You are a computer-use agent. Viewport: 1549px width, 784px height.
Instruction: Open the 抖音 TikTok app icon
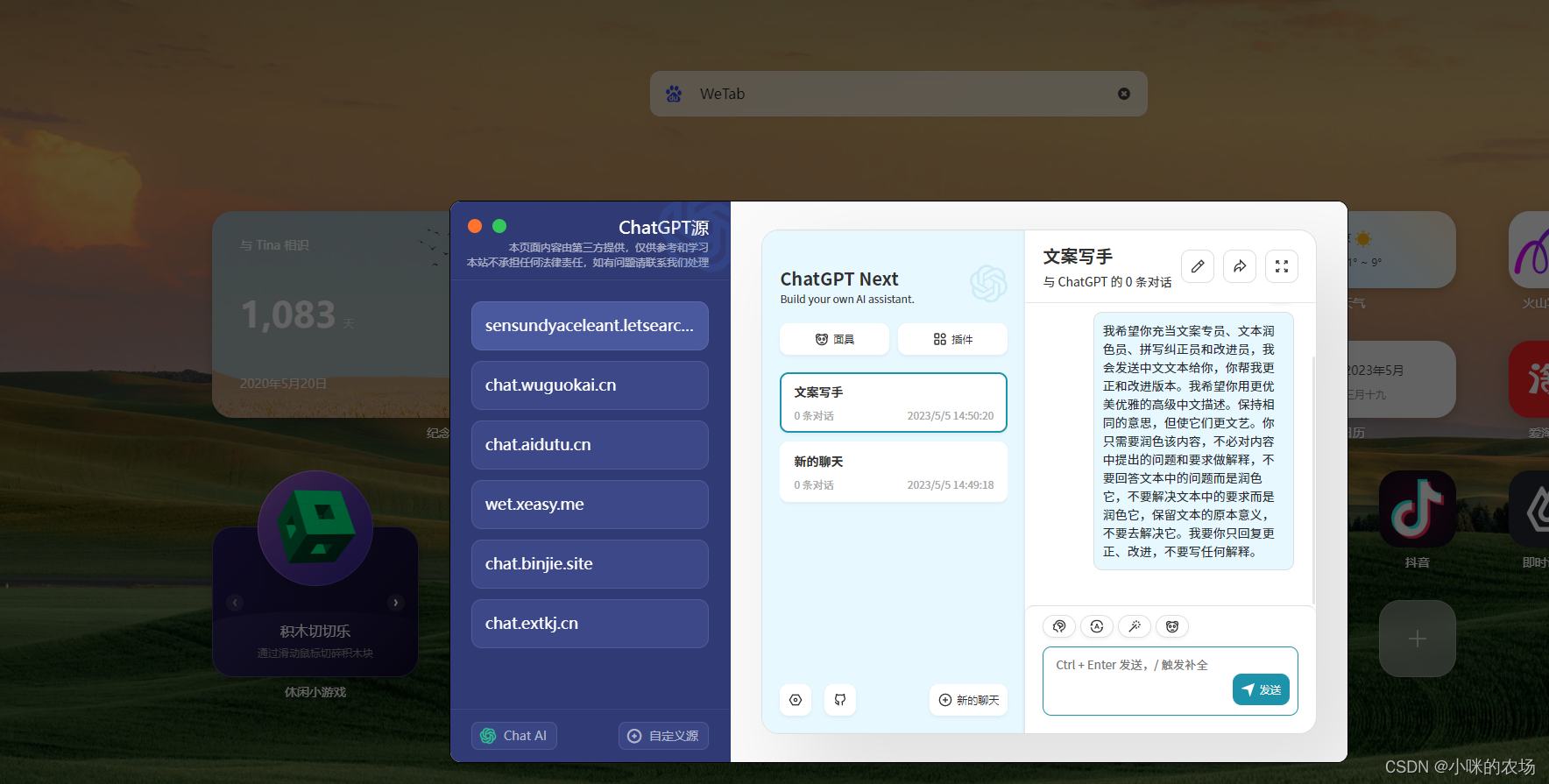tap(1418, 509)
